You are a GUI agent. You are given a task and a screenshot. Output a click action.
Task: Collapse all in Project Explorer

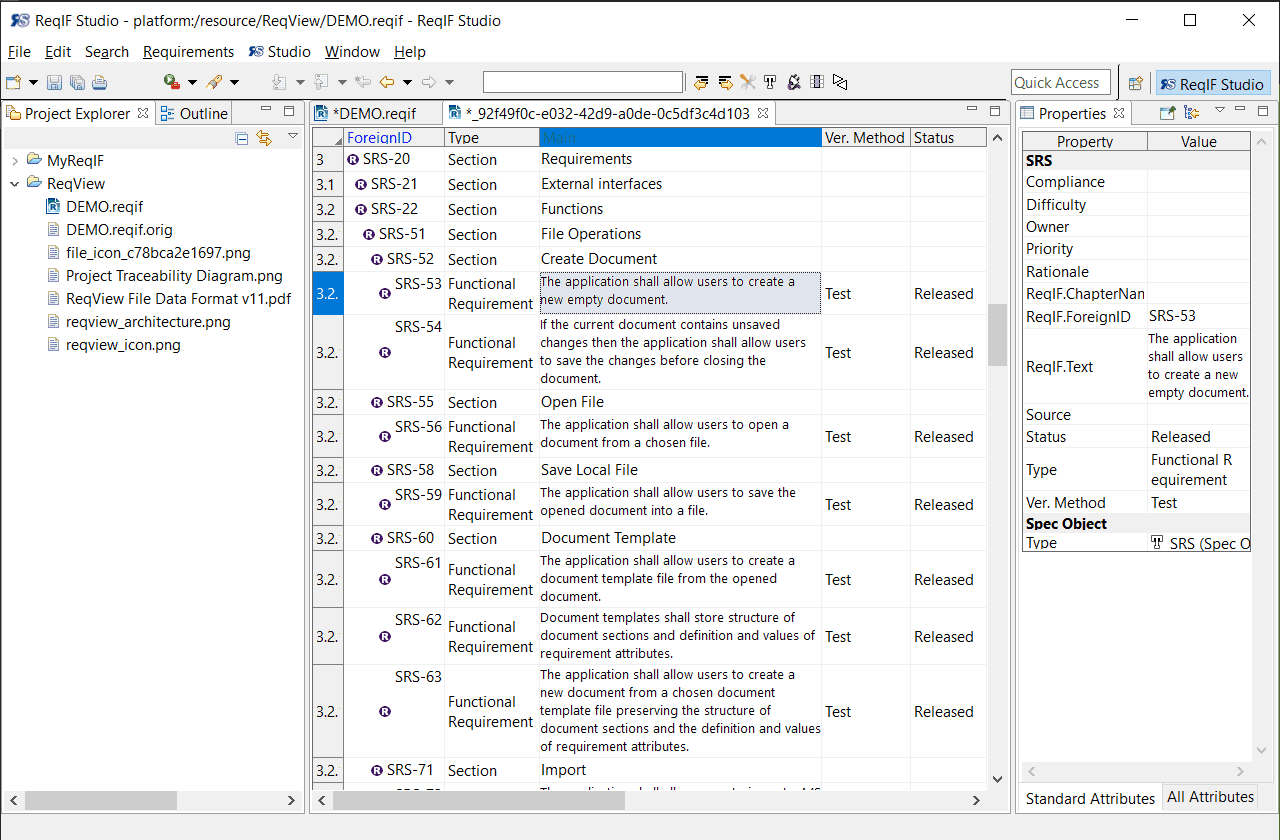click(242, 138)
